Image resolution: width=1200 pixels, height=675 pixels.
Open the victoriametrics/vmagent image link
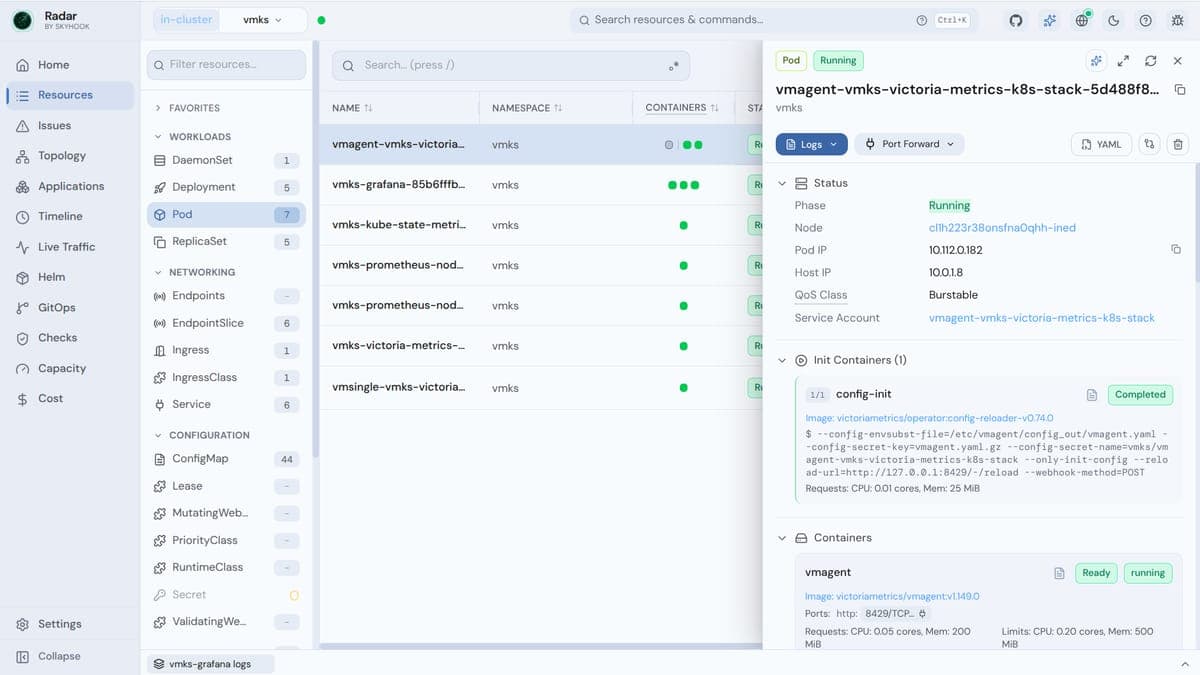click(x=892, y=596)
